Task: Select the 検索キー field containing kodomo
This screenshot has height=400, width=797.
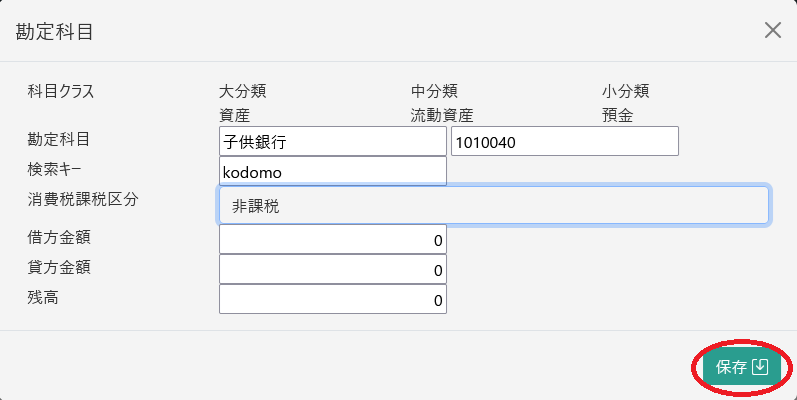Action: pos(332,171)
